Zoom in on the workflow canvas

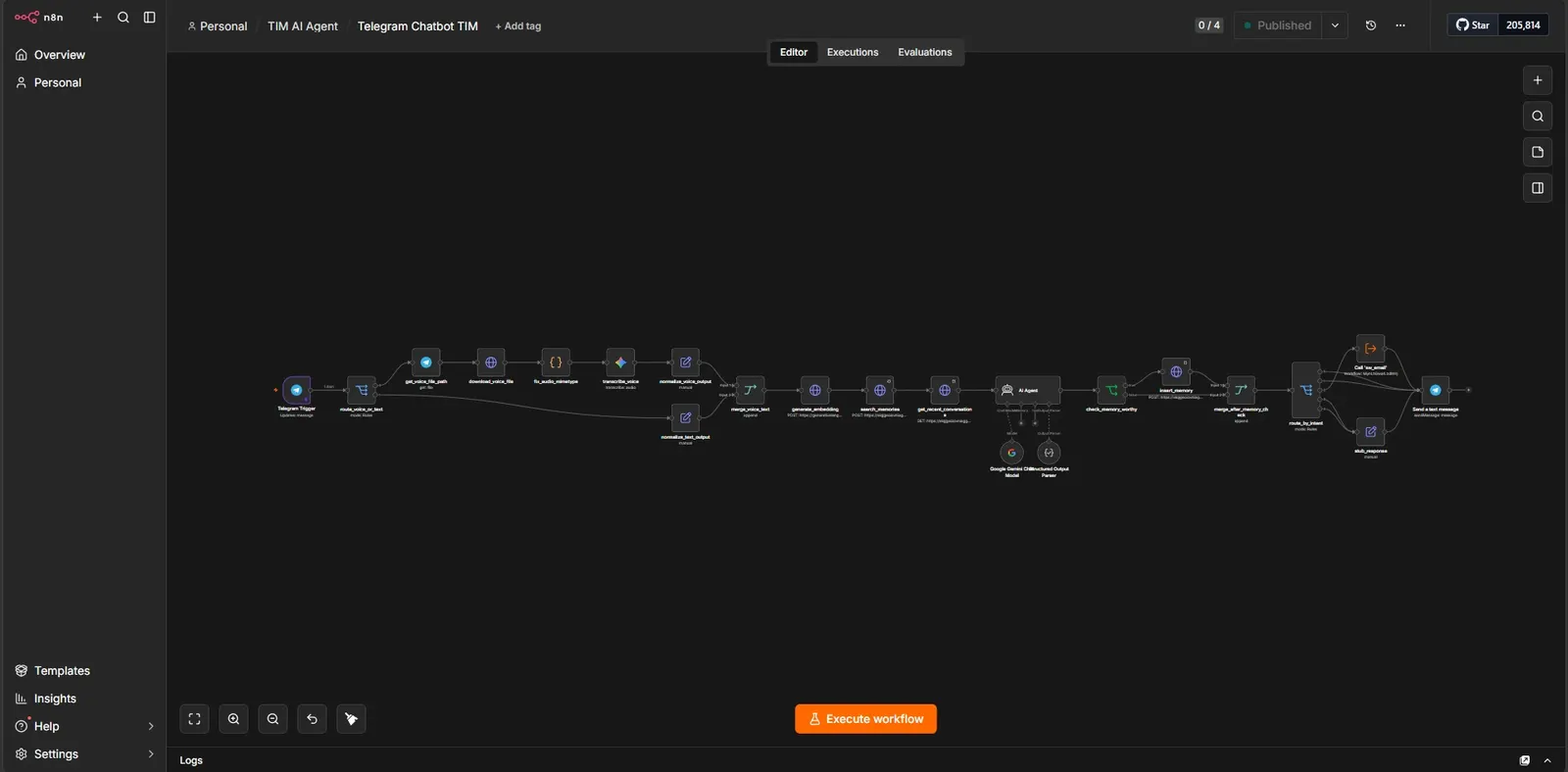[233, 719]
